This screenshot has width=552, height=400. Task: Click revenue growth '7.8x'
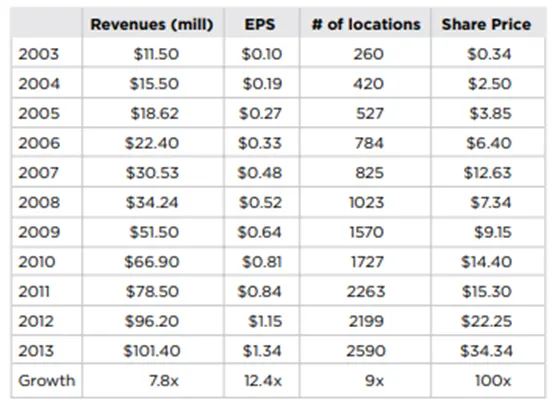pos(164,381)
